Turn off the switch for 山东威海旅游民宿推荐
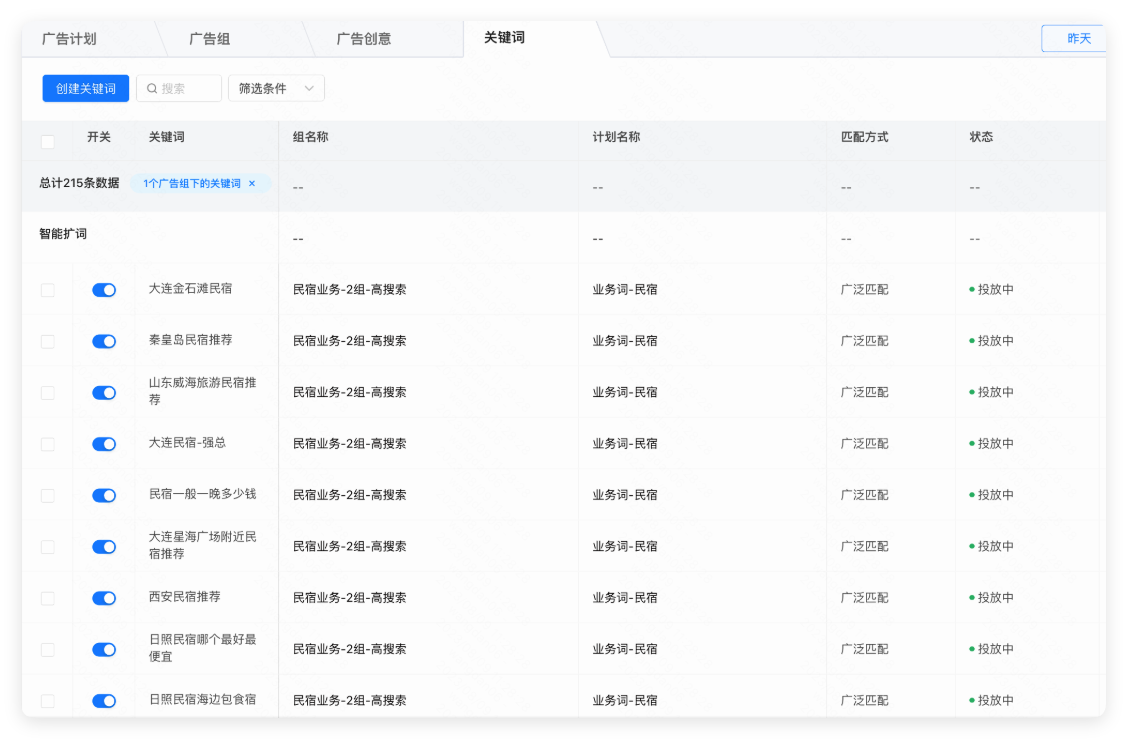The height and width of the screenshot is (739, 1127). pos(104,393)
